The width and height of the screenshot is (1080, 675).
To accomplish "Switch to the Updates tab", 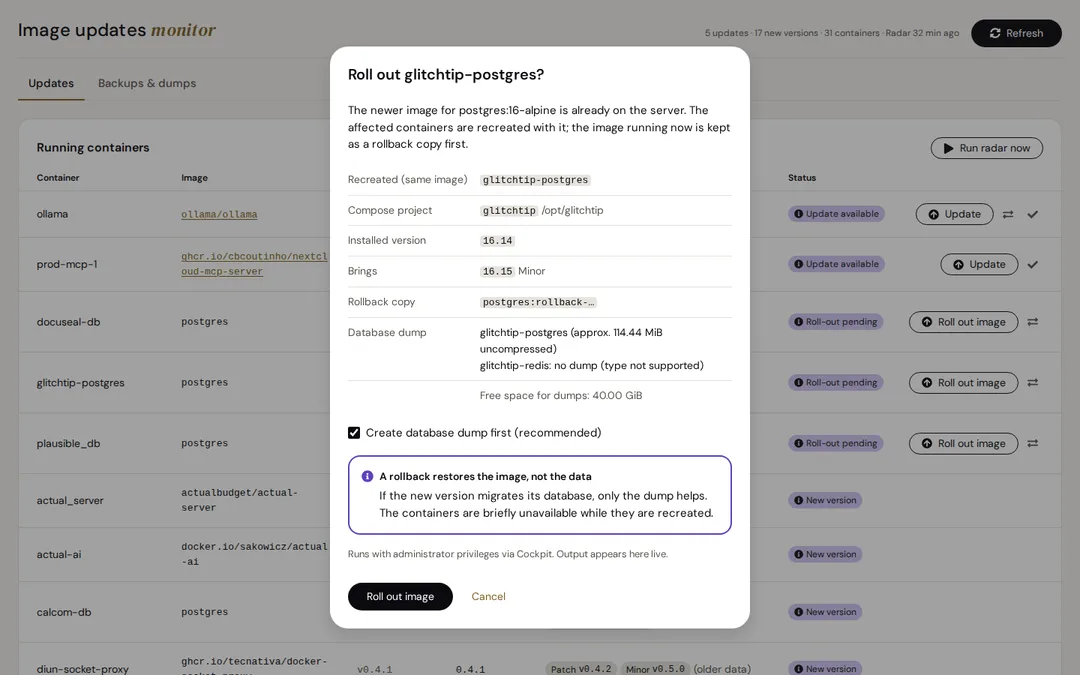I will point(51,83).
